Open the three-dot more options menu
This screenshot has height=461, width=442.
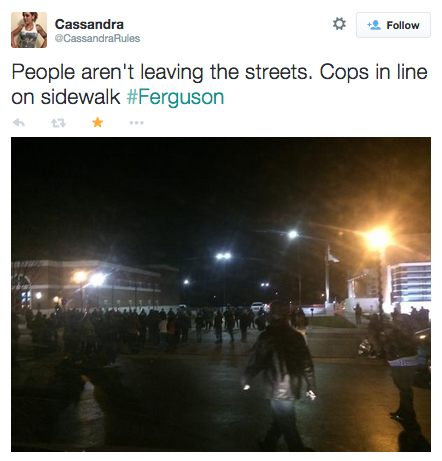click(x=137, y=123)
